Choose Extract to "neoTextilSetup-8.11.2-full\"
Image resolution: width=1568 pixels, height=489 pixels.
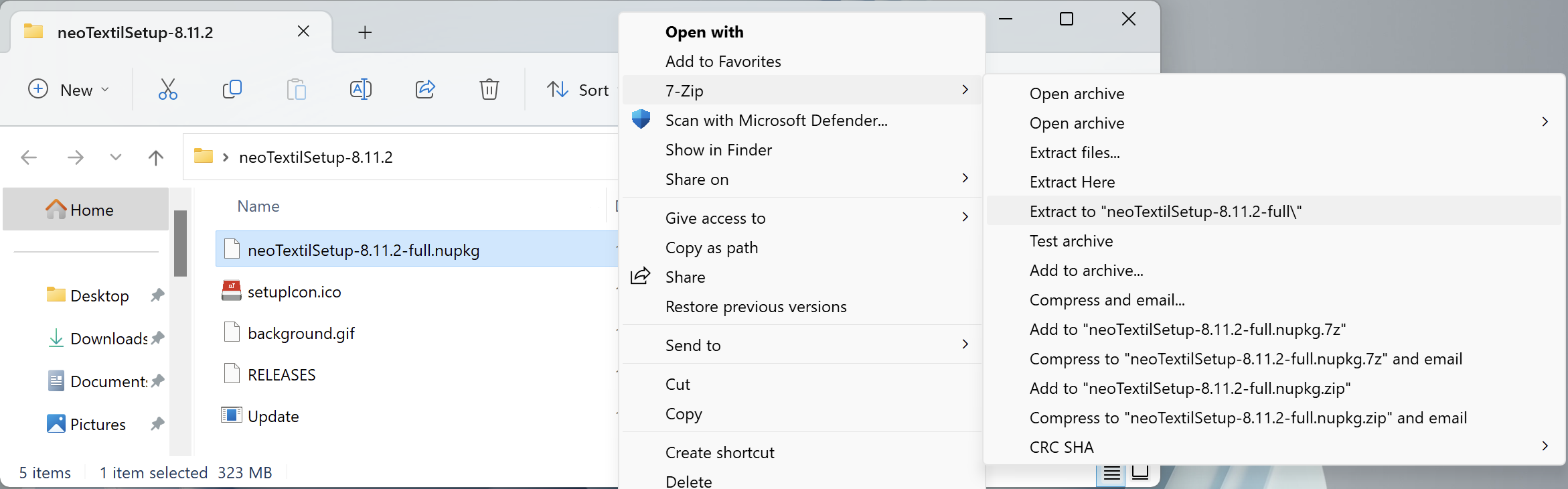click(1274, 211)
